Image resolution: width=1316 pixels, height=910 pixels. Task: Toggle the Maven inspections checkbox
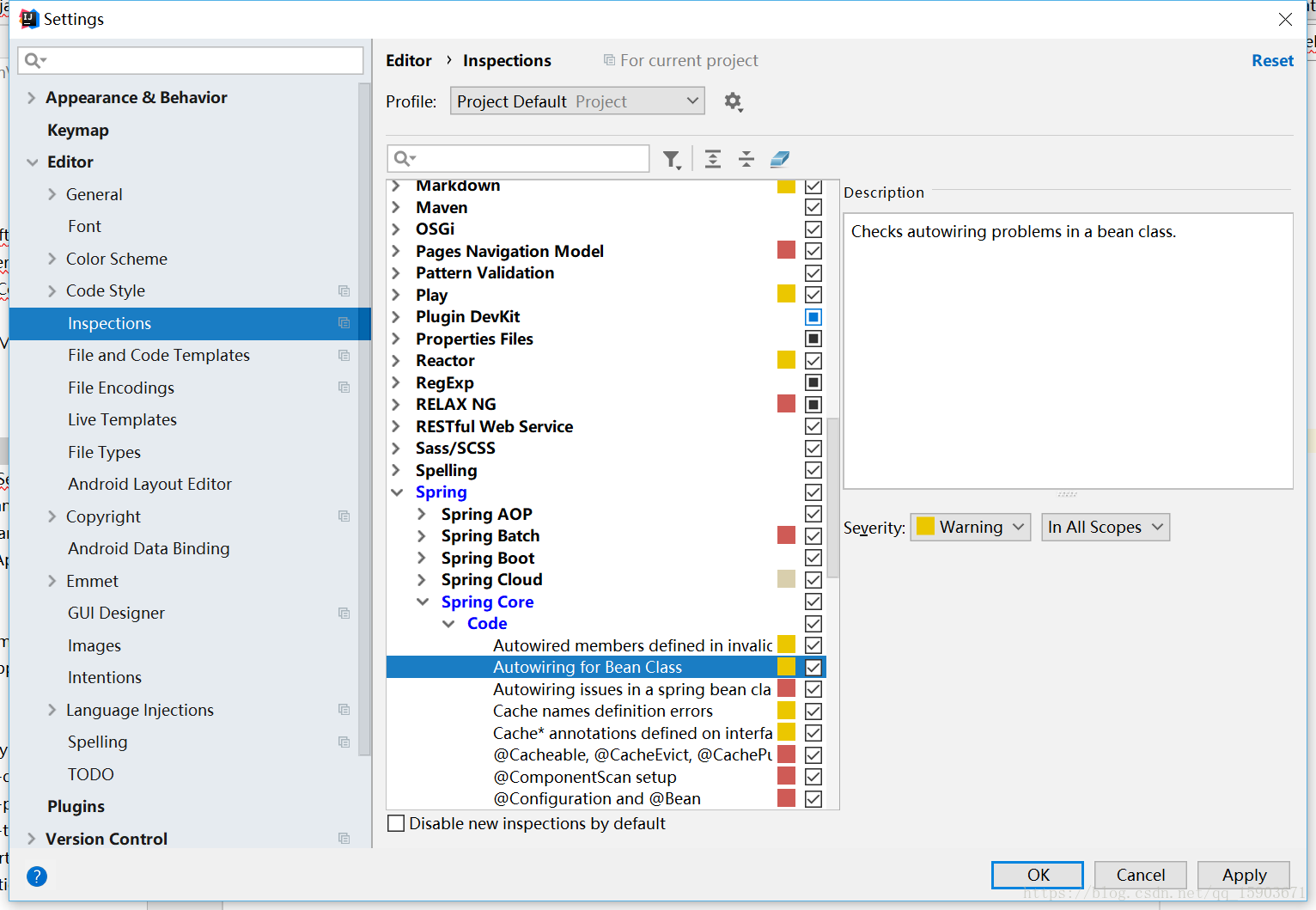pos(813,207)
